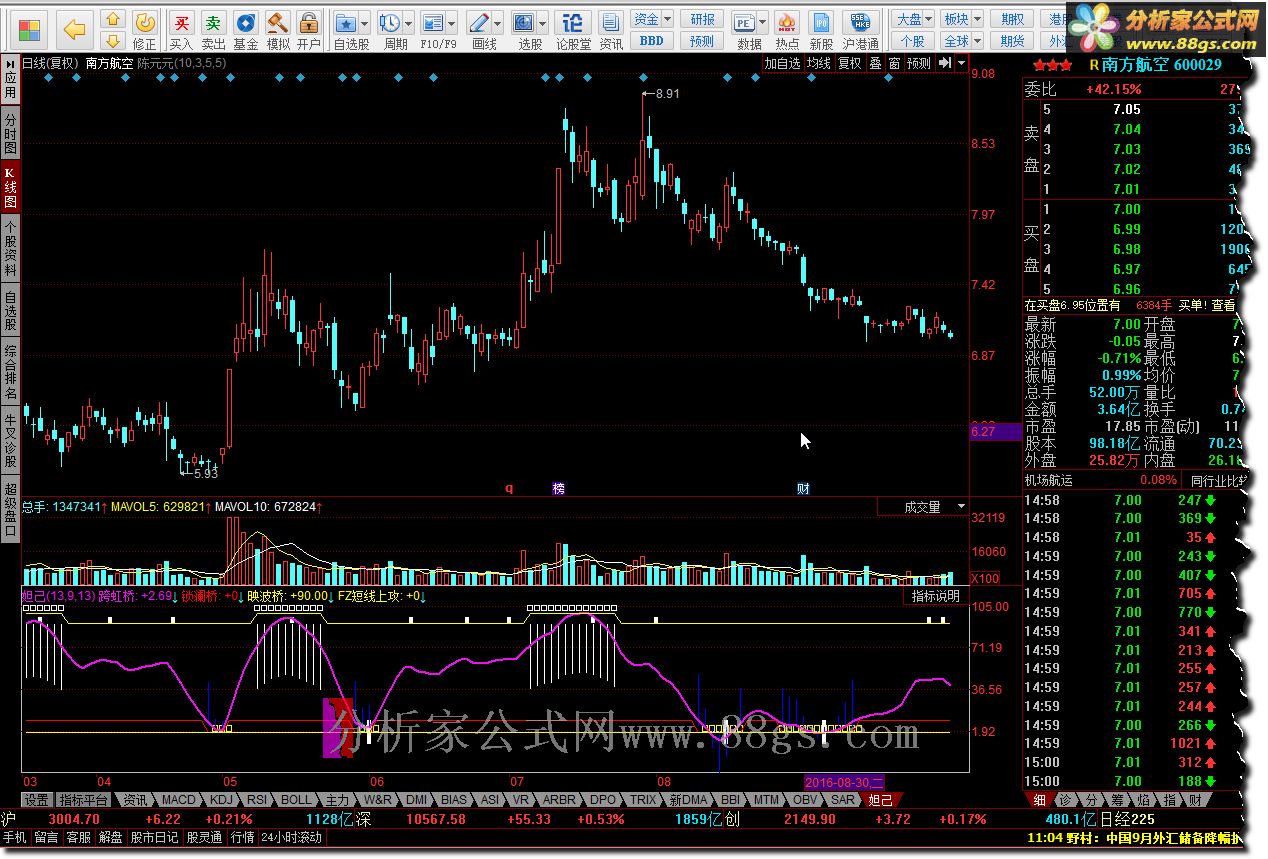This screenshot has height=859, width=1268.
Task: Click the 卖出 sell icon
Action: (x=213, y=29)
